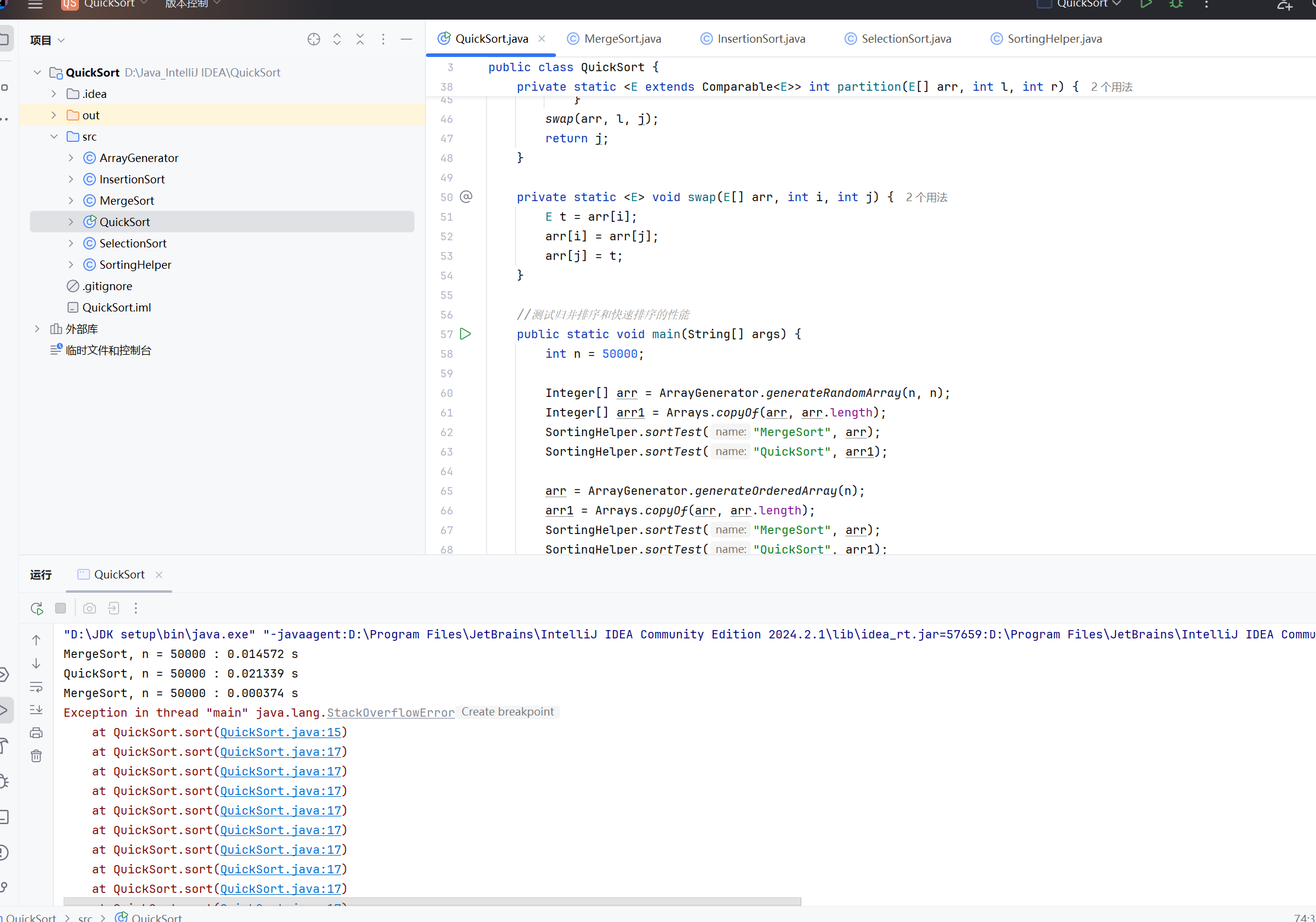Viewport: 1316px width, 922px height.
Task: Open the QuickSort run configuration dropdown
Action: (x=1080, y=4)
